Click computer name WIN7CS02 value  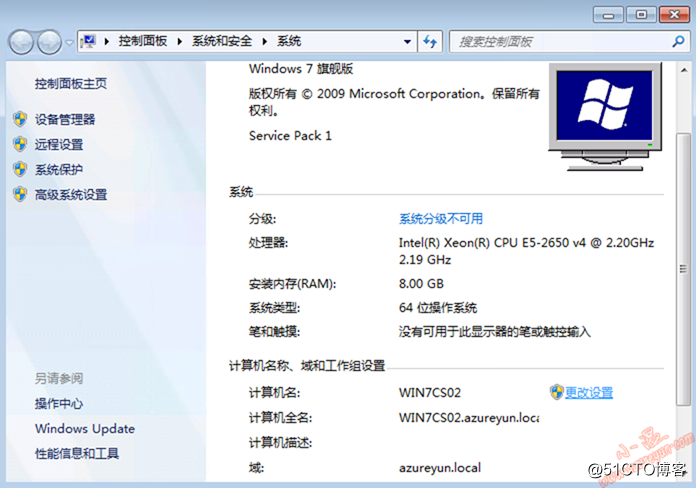pos(430,393)
